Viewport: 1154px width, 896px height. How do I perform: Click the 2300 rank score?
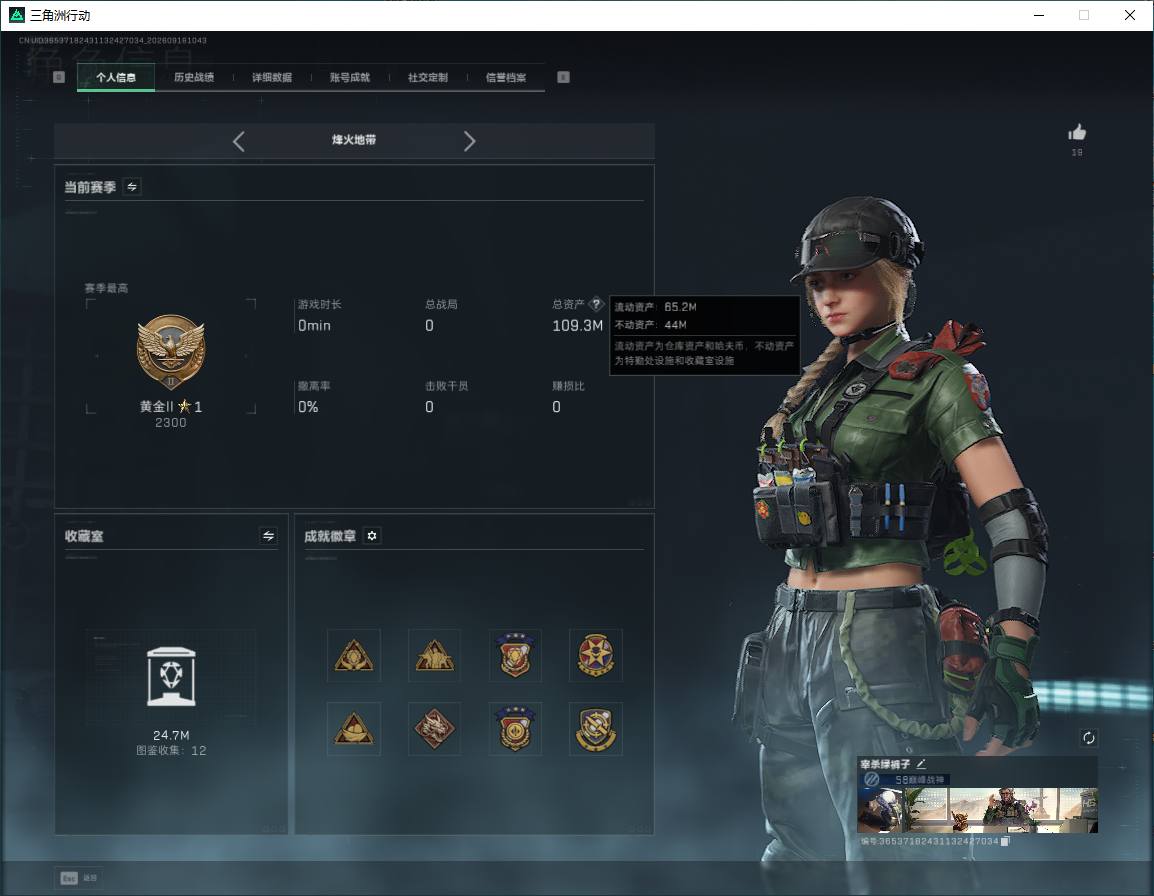pyautogui.click(x=171, y=423)
